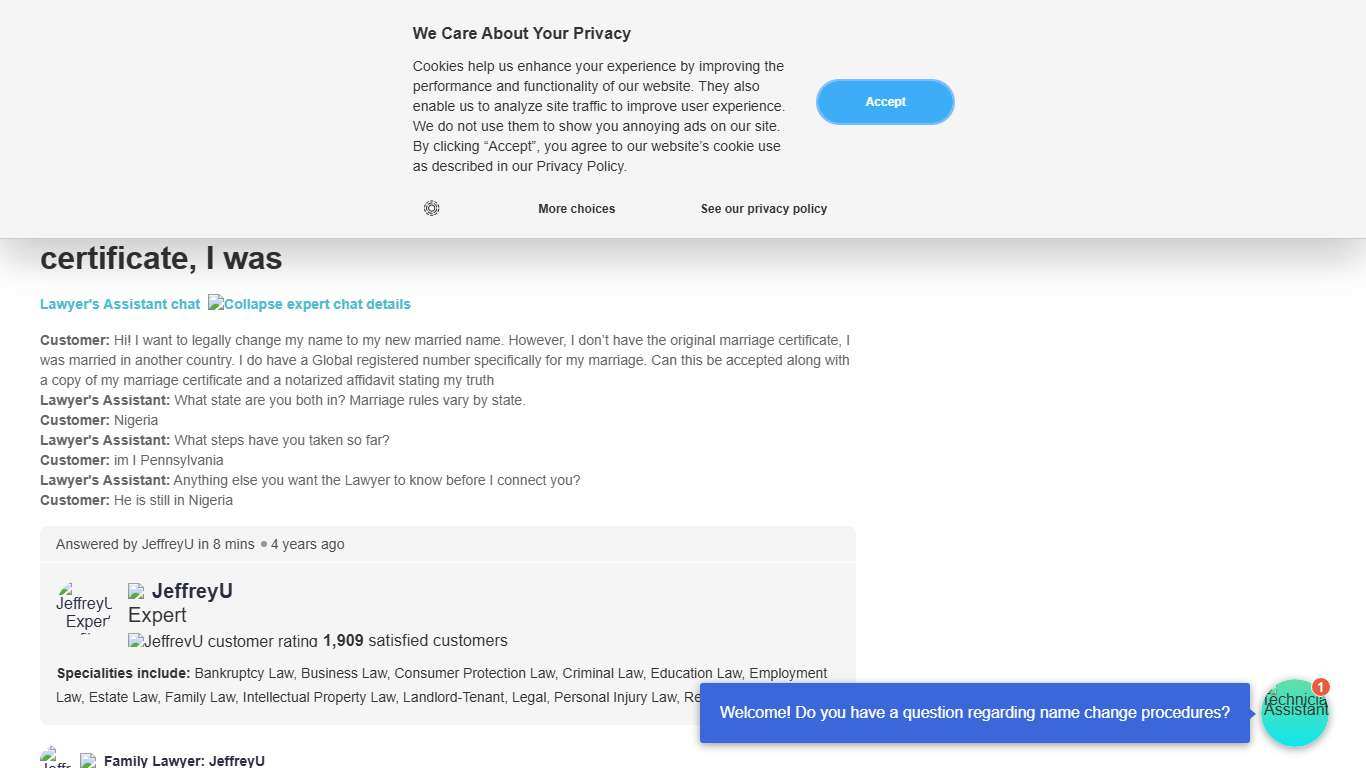
Task: Click the welcome message about name change procedures
Action: (974, 713)
